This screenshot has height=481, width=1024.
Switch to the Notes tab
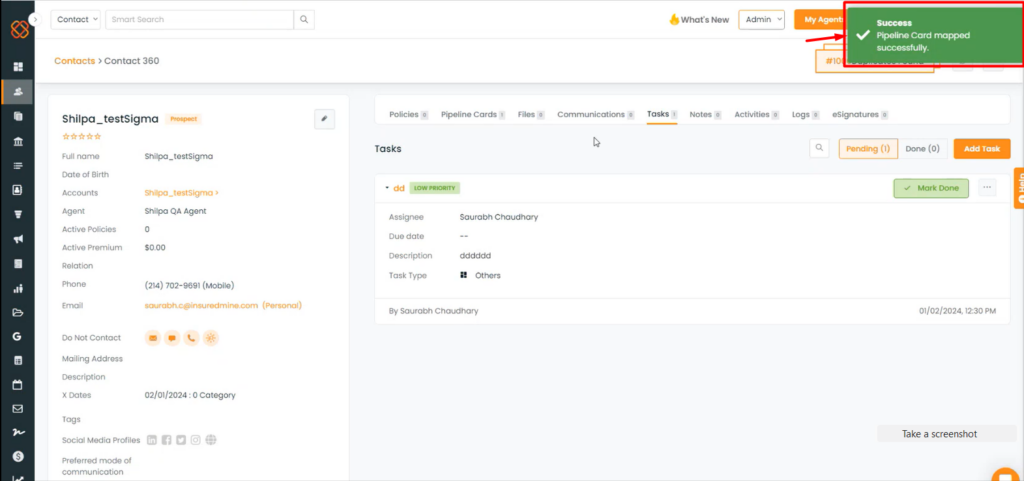705,114
